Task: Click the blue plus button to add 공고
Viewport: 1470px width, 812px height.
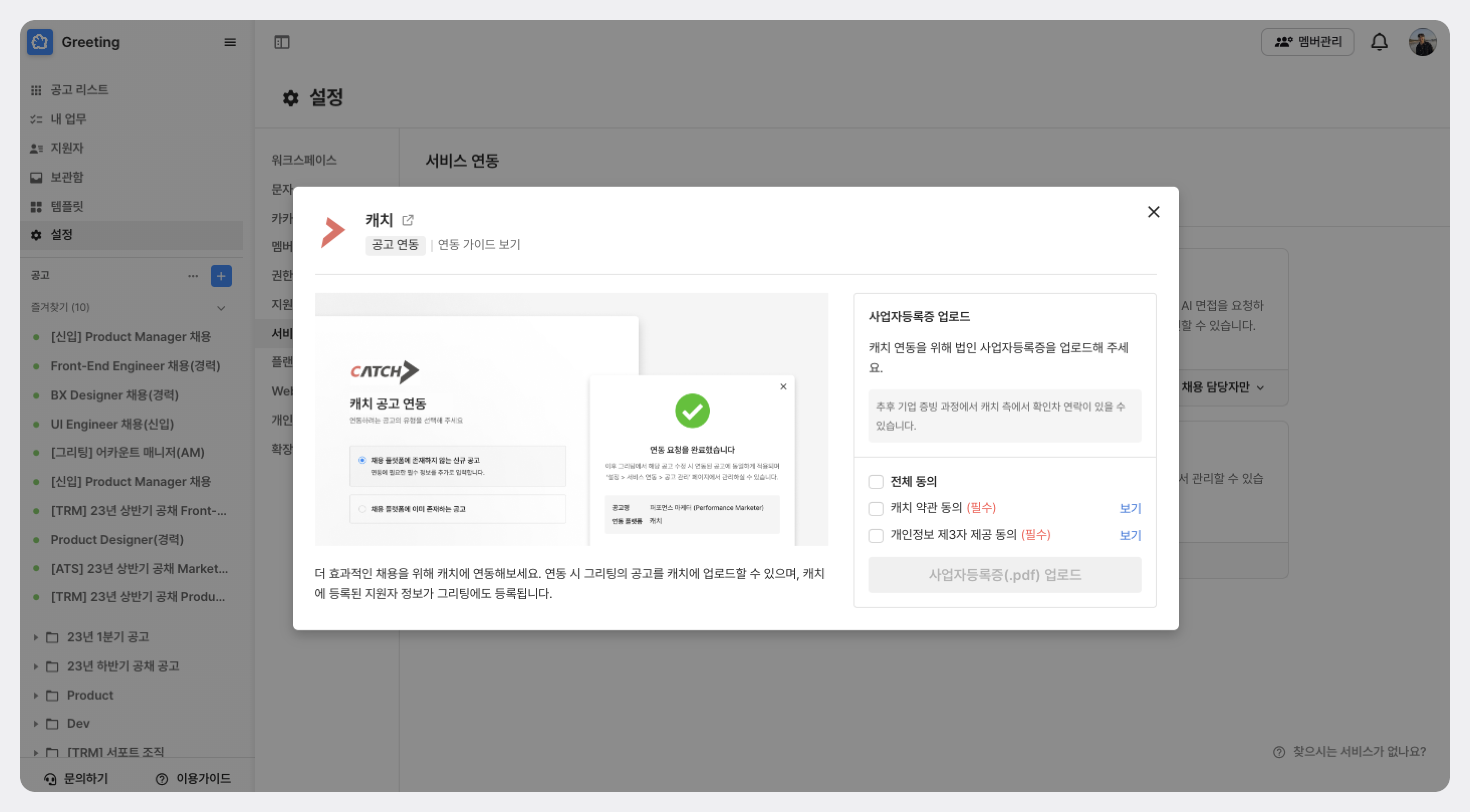Action: pos(221,276)
